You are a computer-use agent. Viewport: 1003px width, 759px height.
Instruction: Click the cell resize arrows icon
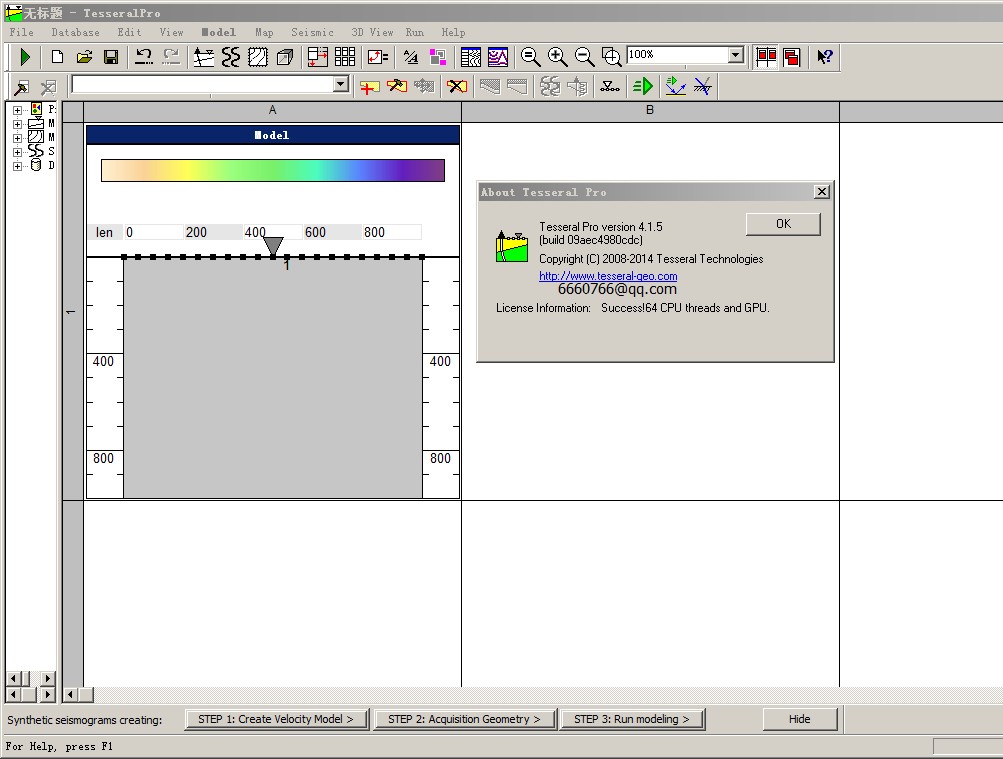coord(317,58)
